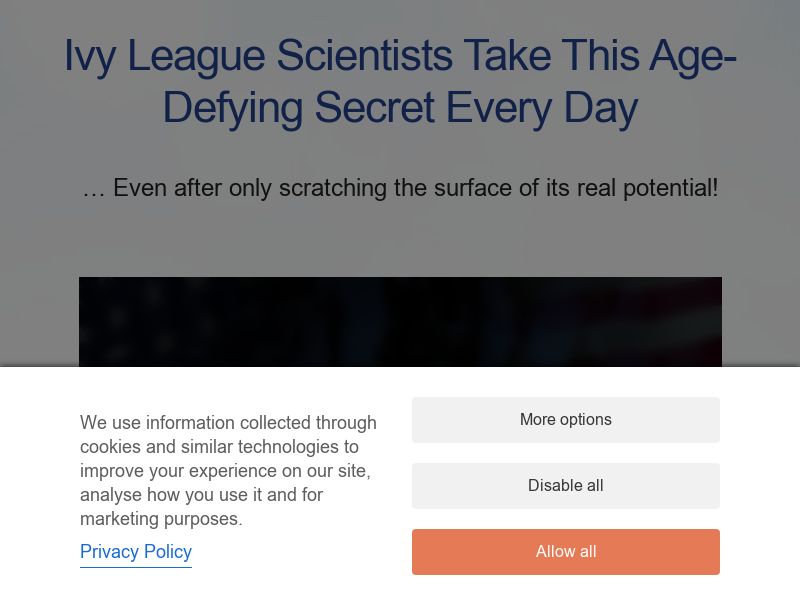Click the 'Ivy League Scientists' headline
800x600 pixels.
pyautogui.click(x=400, y=56)
